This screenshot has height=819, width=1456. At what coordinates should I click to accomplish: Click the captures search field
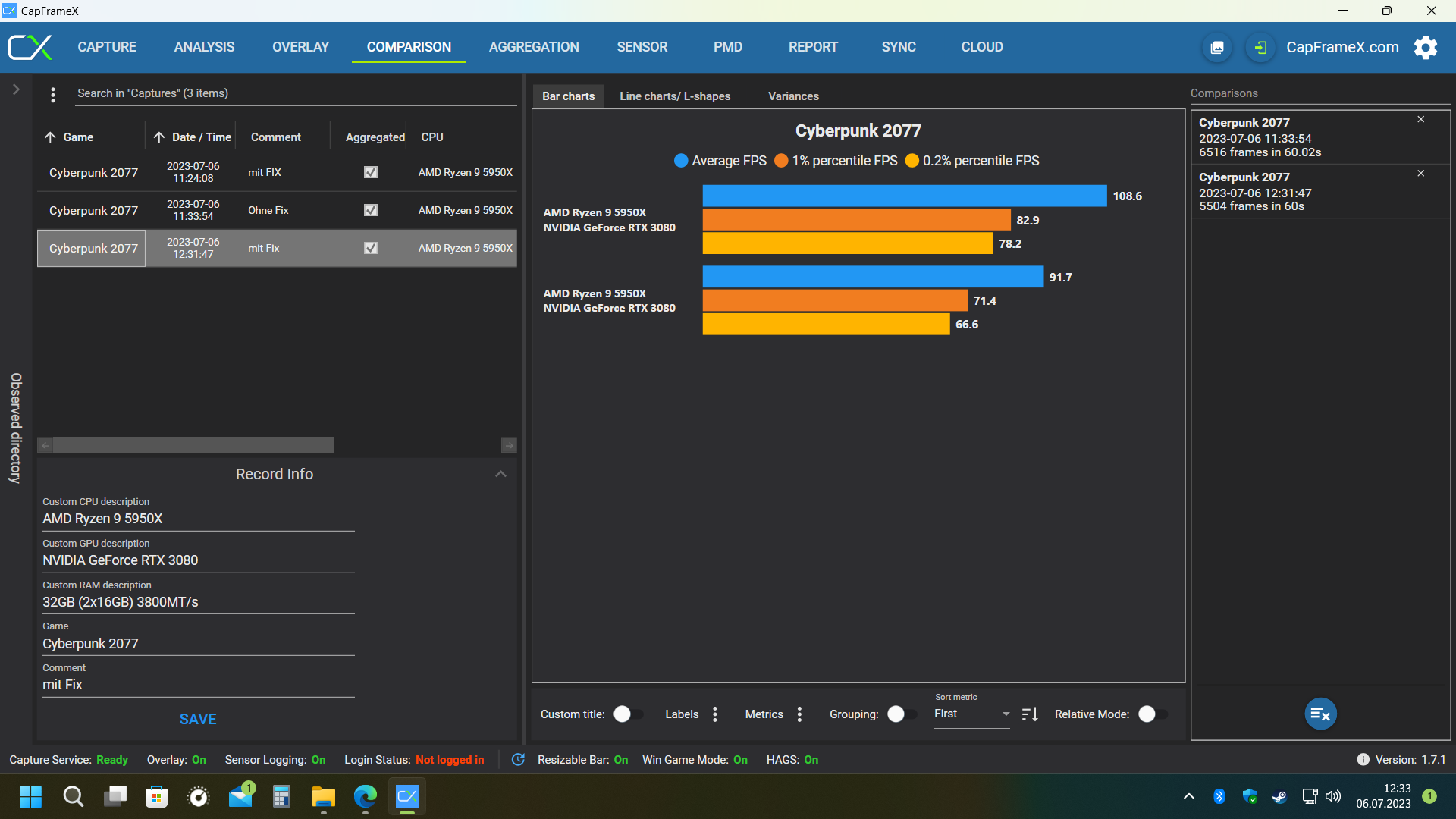296,94
